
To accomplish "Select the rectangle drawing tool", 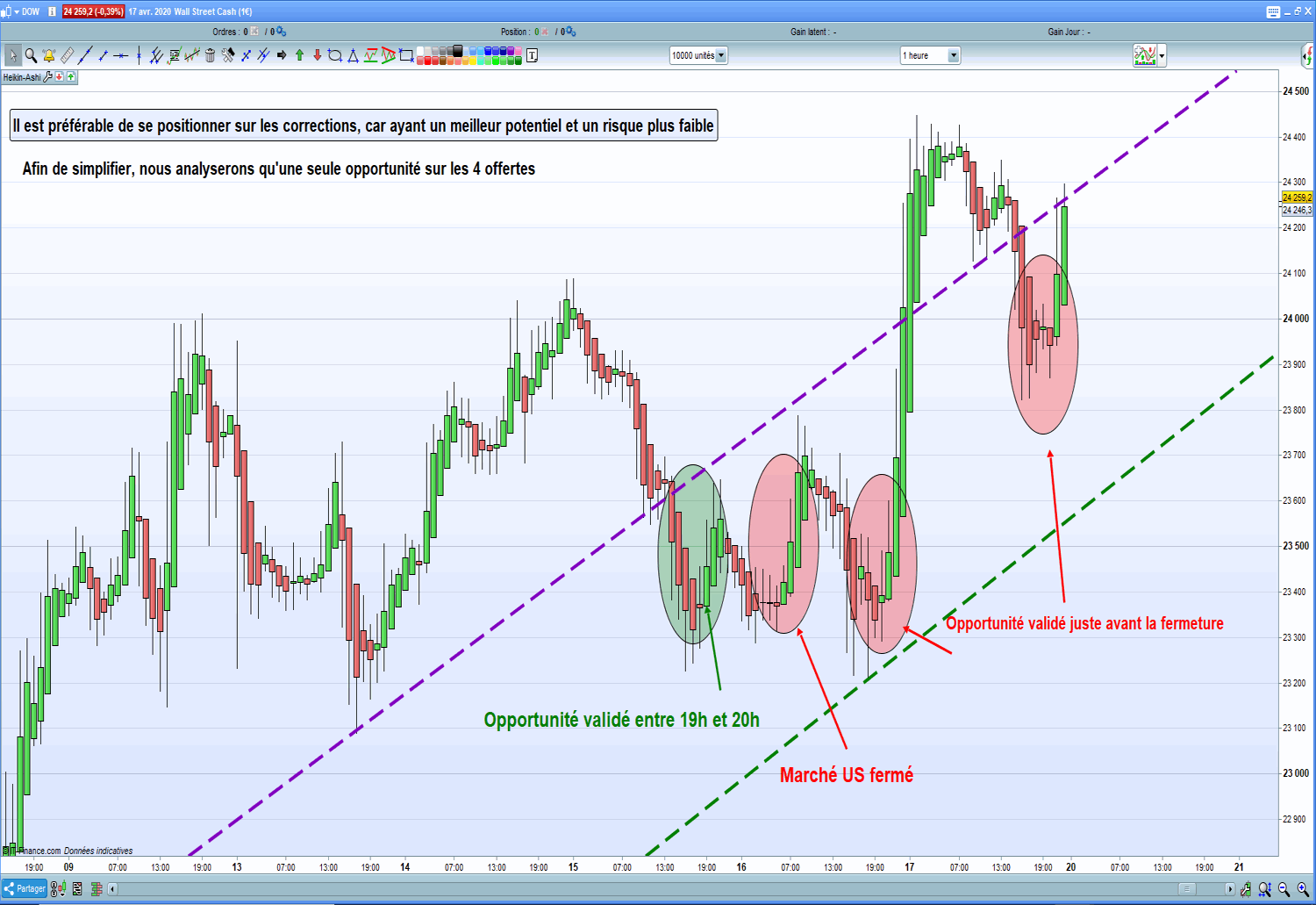I will click(406, 55).
